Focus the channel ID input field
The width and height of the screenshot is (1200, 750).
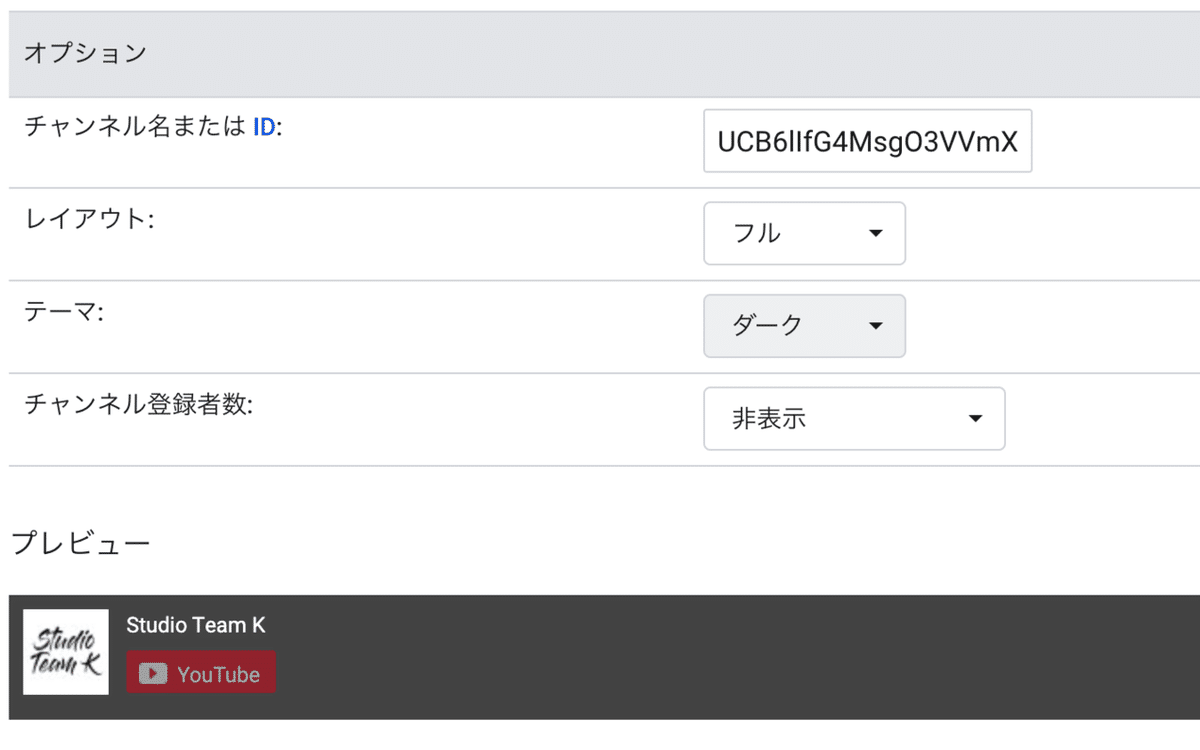click(867, 141)
